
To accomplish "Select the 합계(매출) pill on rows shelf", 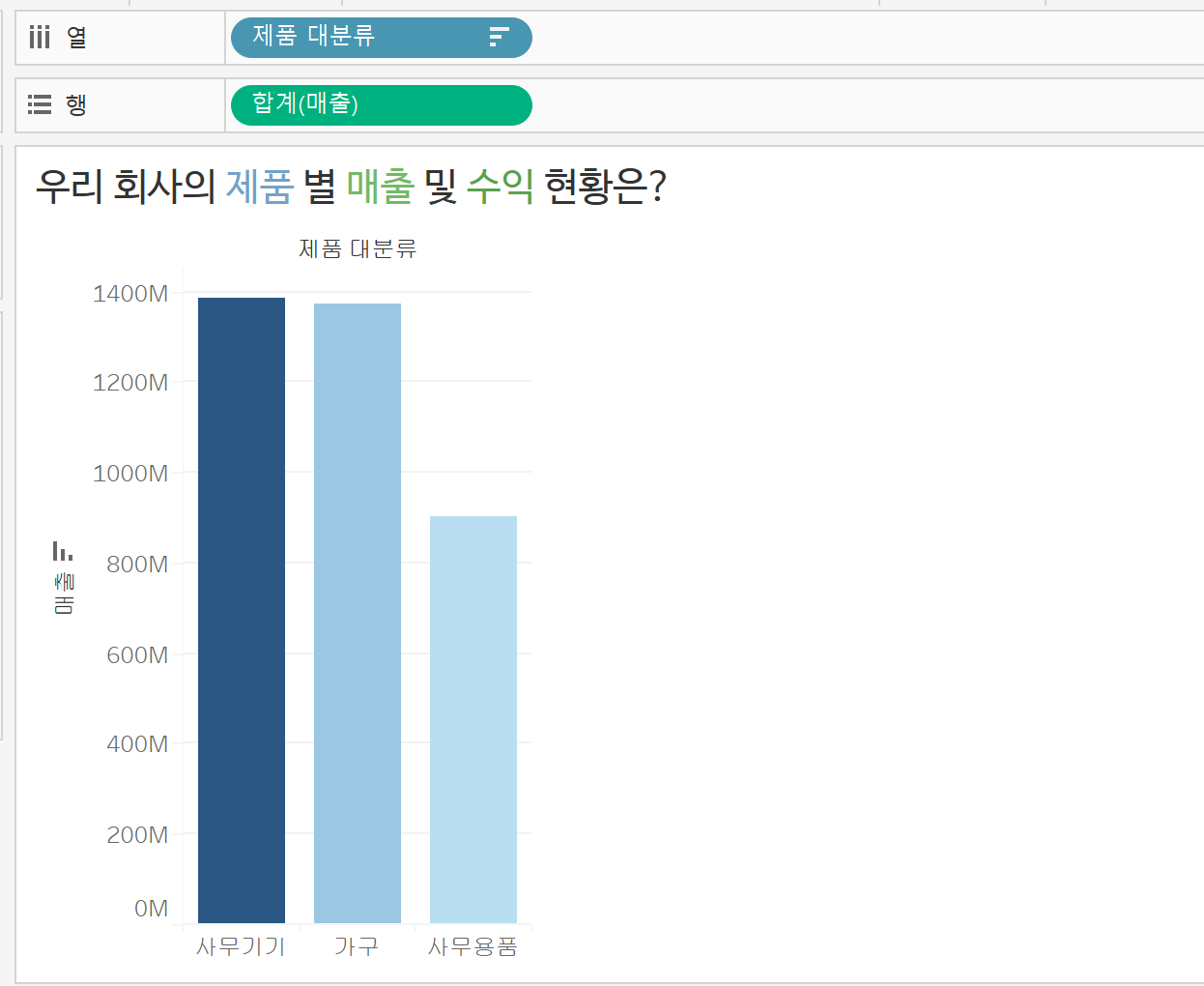I will point(381,105).
